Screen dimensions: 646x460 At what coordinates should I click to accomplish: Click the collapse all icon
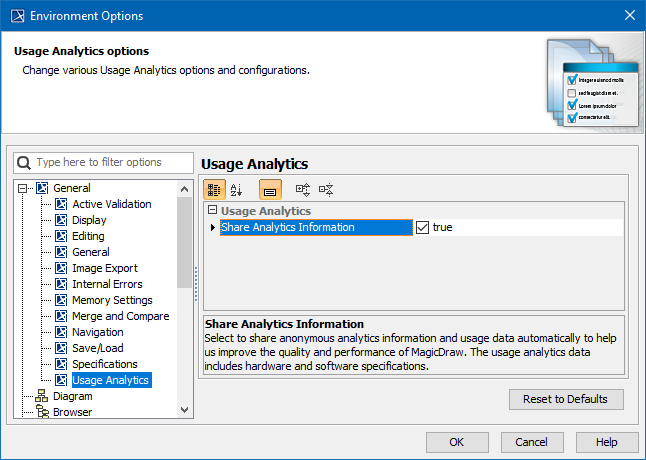(x=326, y=189)
